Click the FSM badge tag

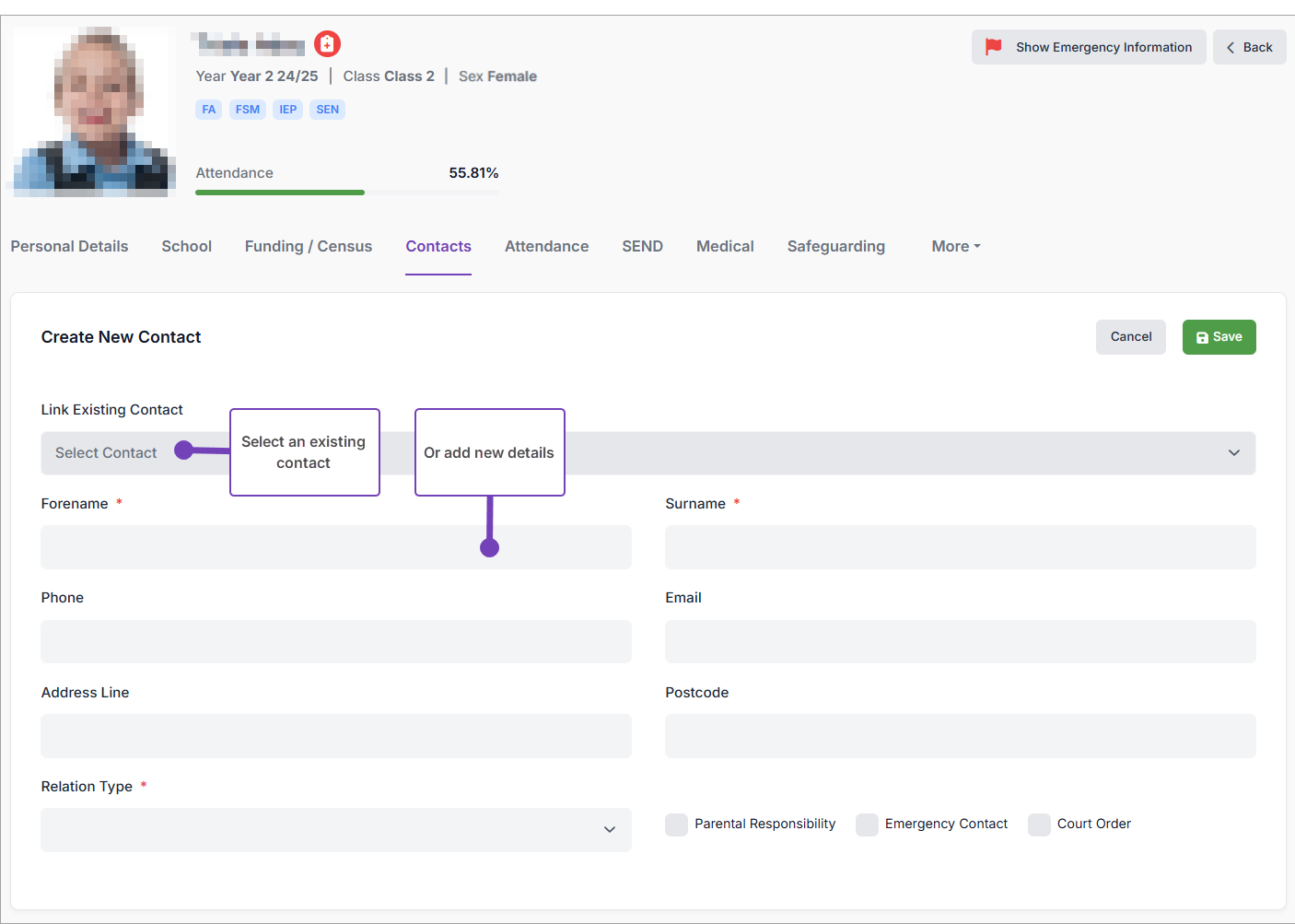tap(247, 110)
